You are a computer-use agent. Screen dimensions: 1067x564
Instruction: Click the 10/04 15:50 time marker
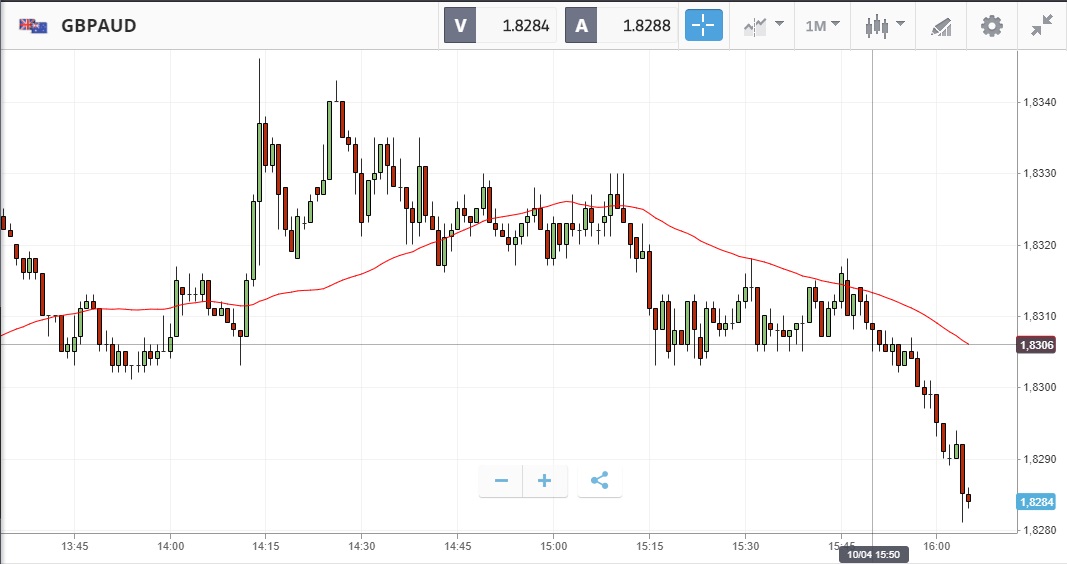pos(873,554)
